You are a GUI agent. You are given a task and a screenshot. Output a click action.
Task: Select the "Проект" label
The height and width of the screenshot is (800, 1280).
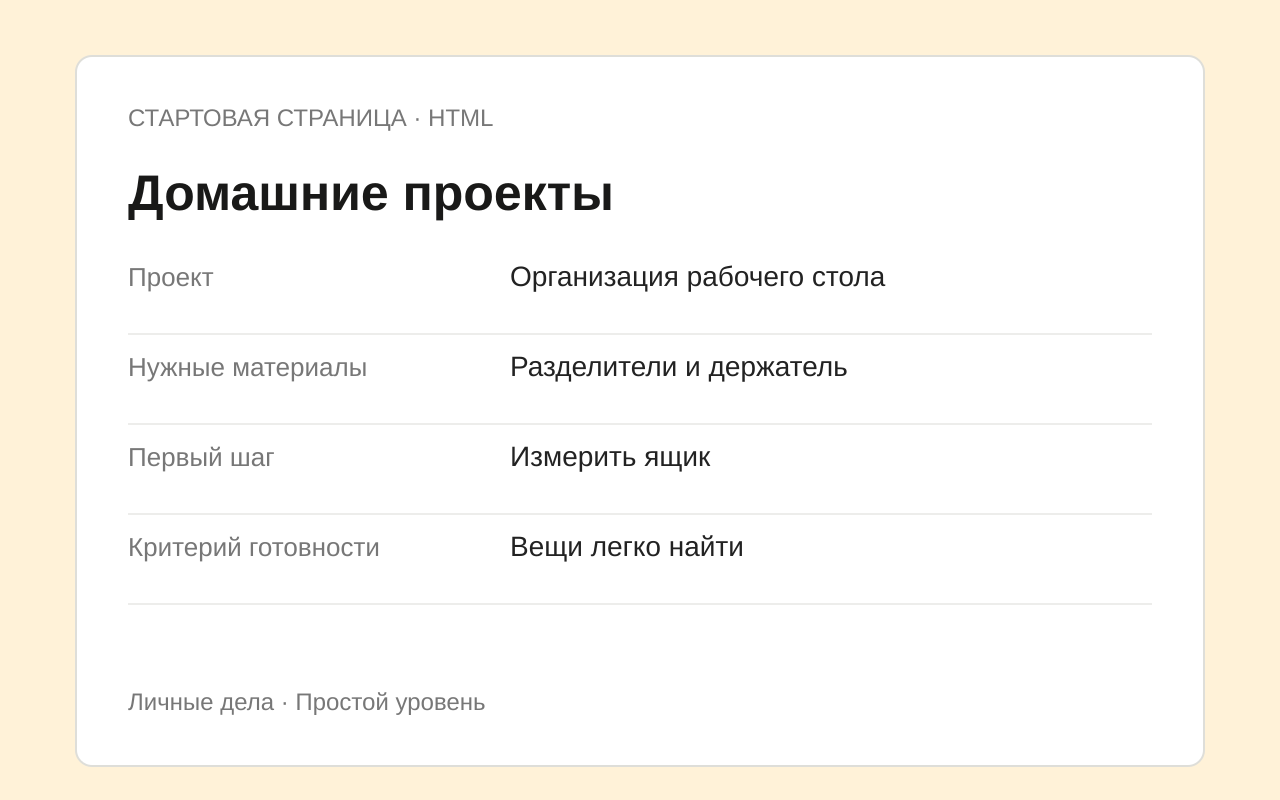click(x=171, y=278)
